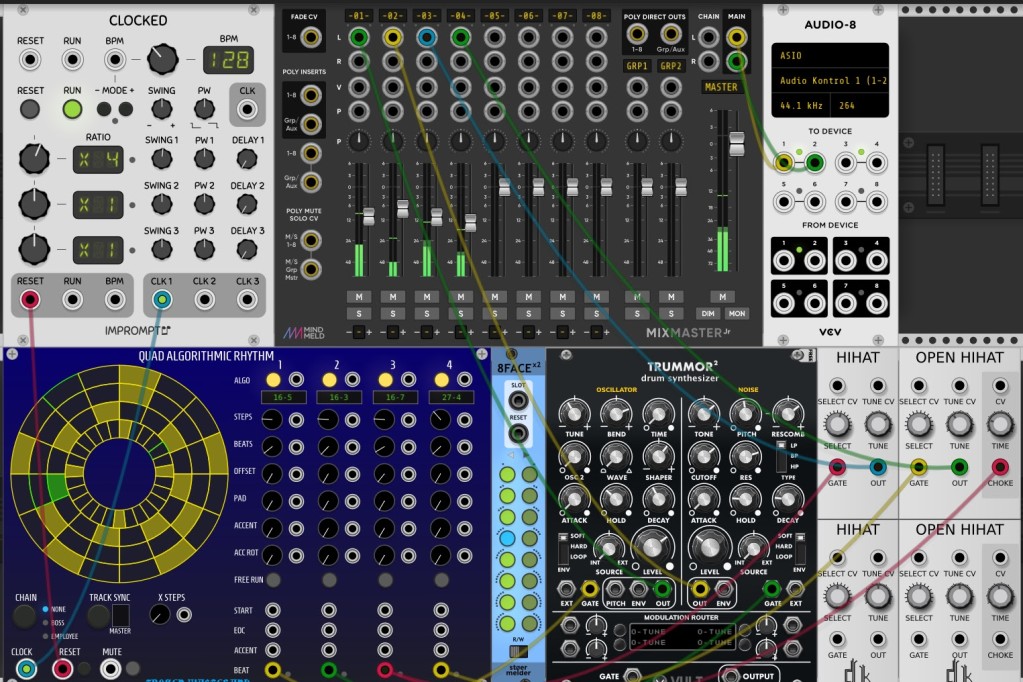This screenshot has width=1023, height=682.
Task: Solo mixer channel 03
Action: coord(427,314)
